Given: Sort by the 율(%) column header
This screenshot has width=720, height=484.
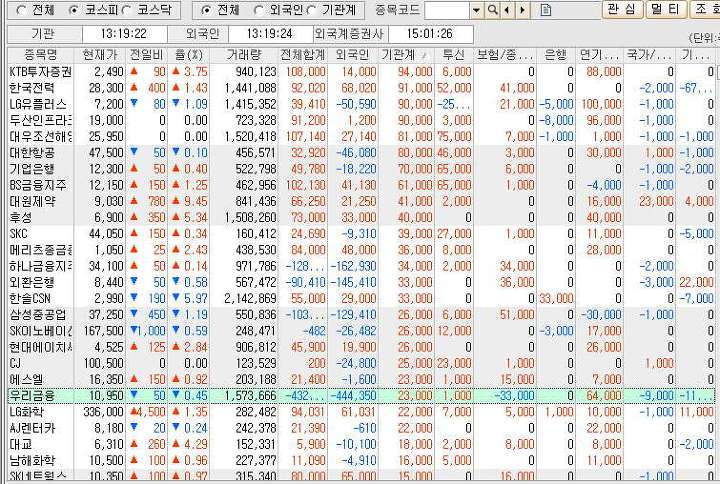Looking at the screenshot, I should (189, 55).
